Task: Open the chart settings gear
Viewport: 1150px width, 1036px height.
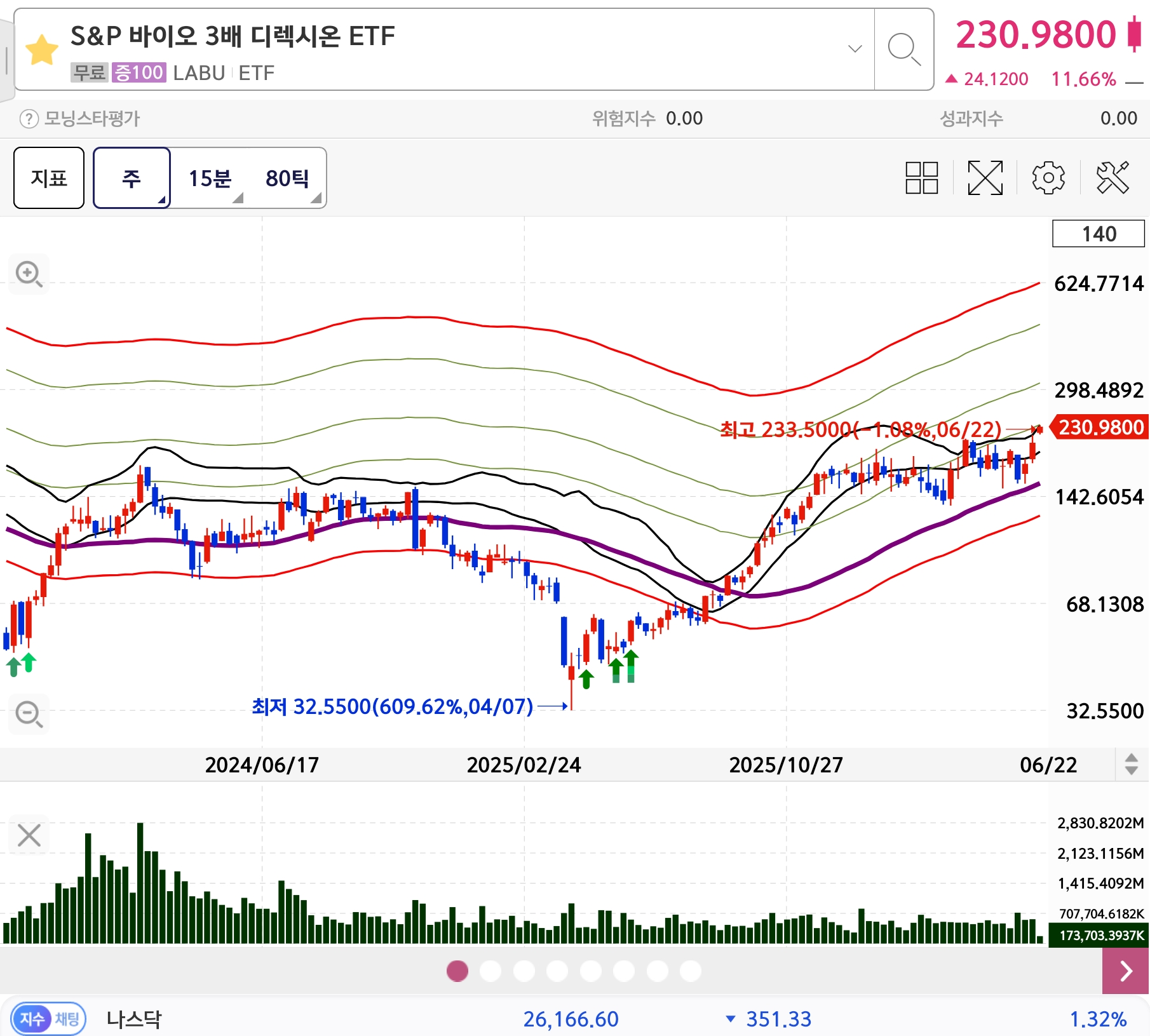Action: 1048,178
